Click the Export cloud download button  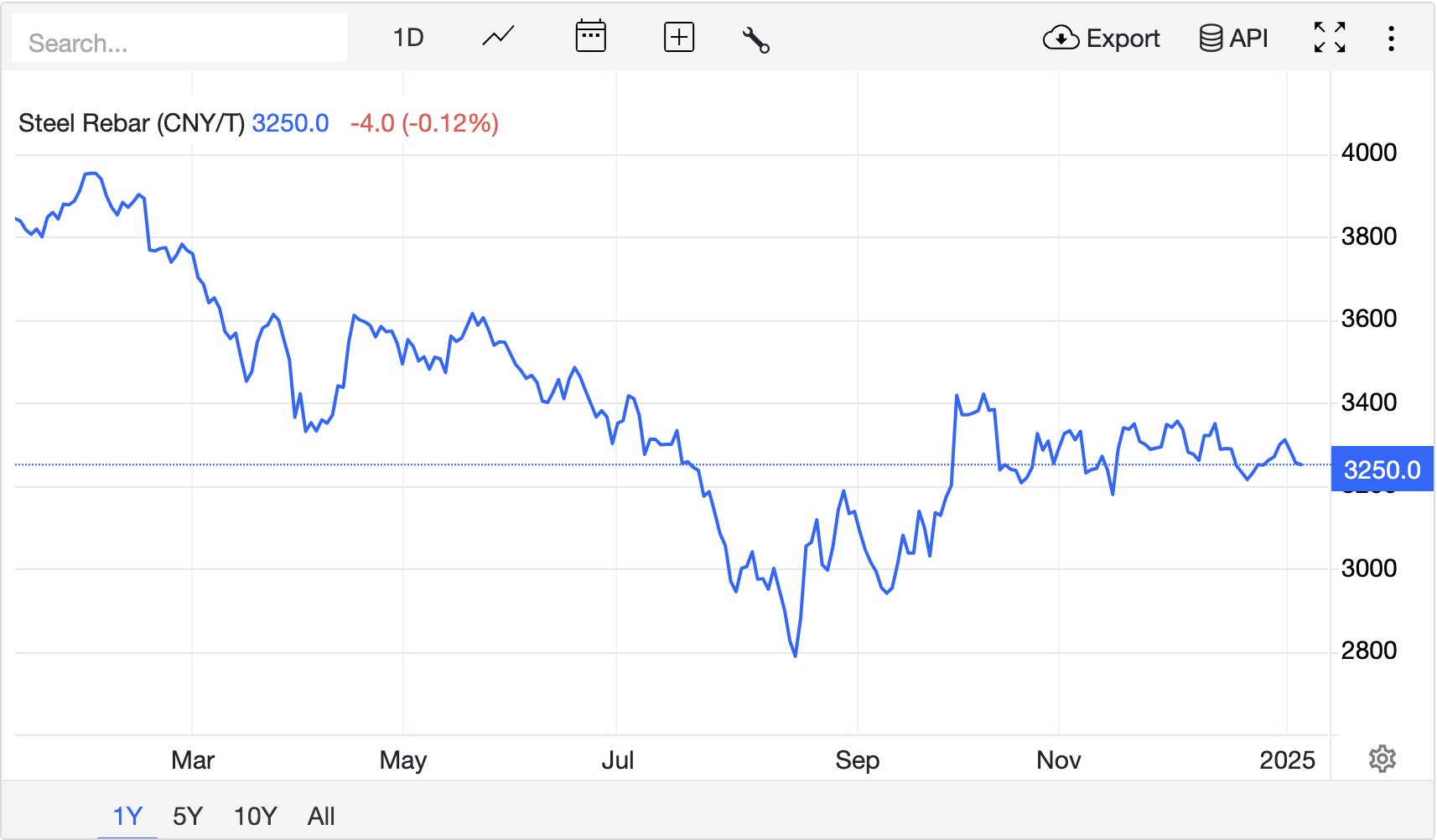pos(1101,39)
